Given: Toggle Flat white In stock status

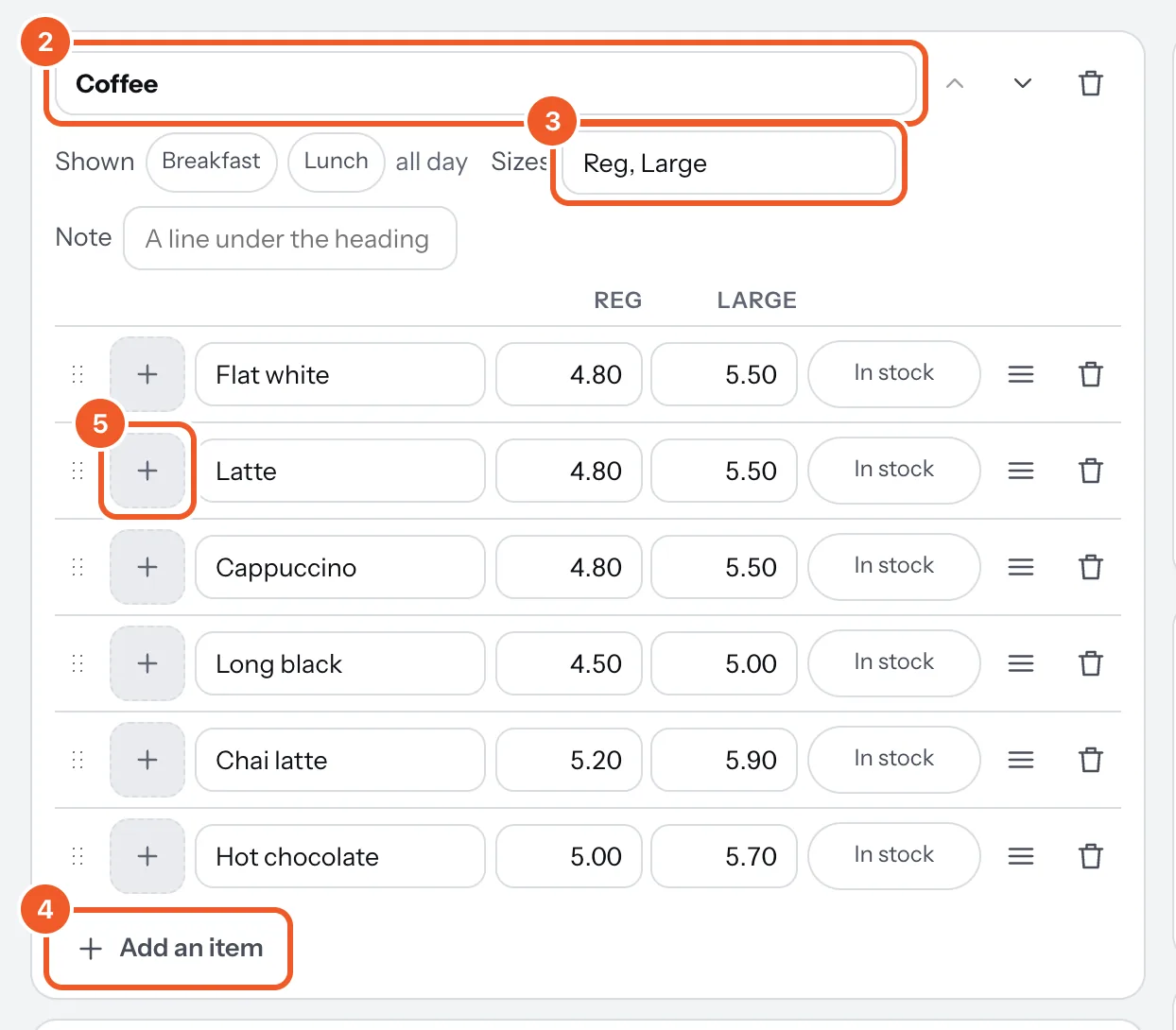Looking at the screenshot, I should (x=894, y=374).
